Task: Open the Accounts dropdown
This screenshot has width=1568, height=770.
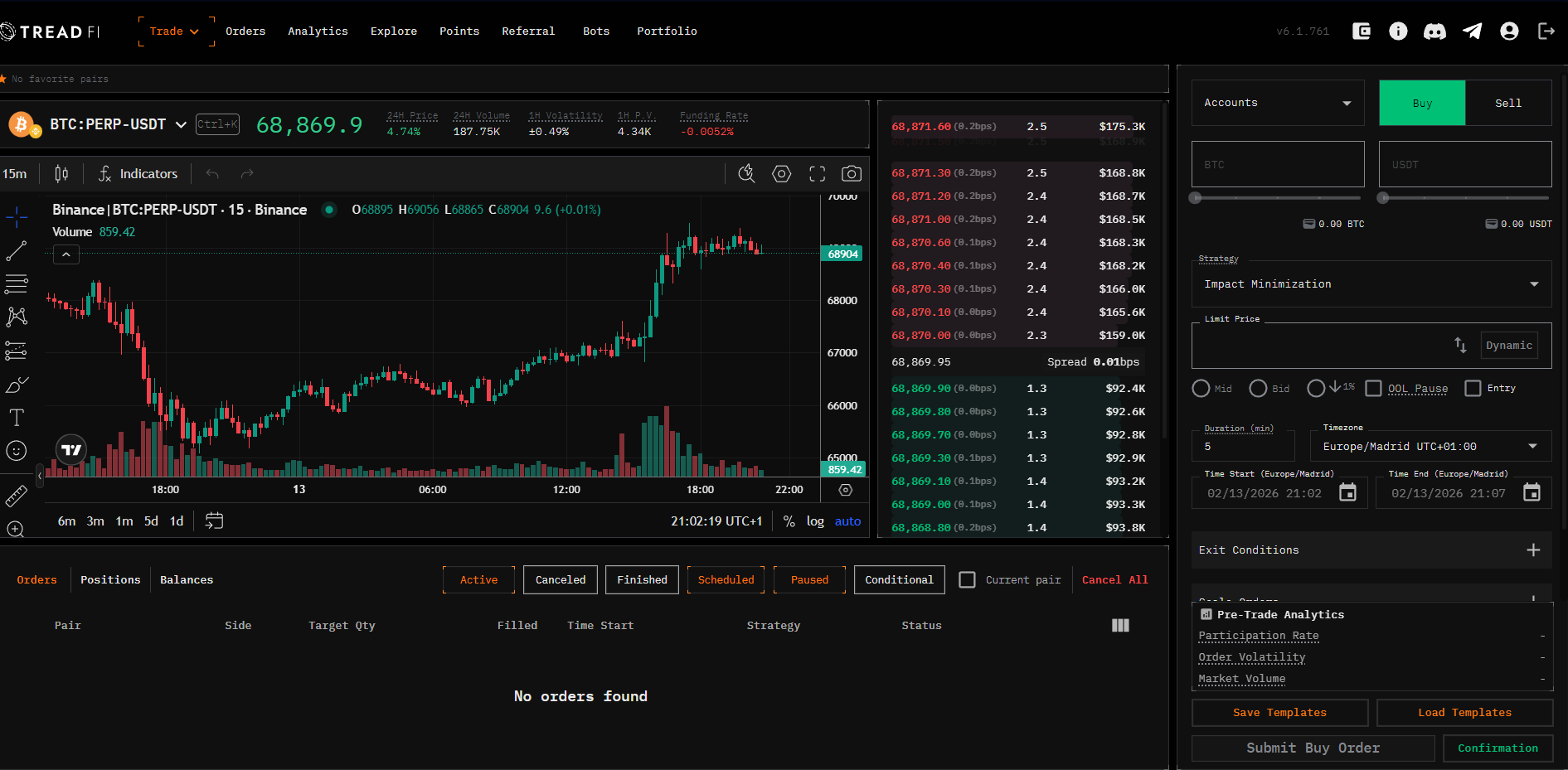Action: (1278, 103)
